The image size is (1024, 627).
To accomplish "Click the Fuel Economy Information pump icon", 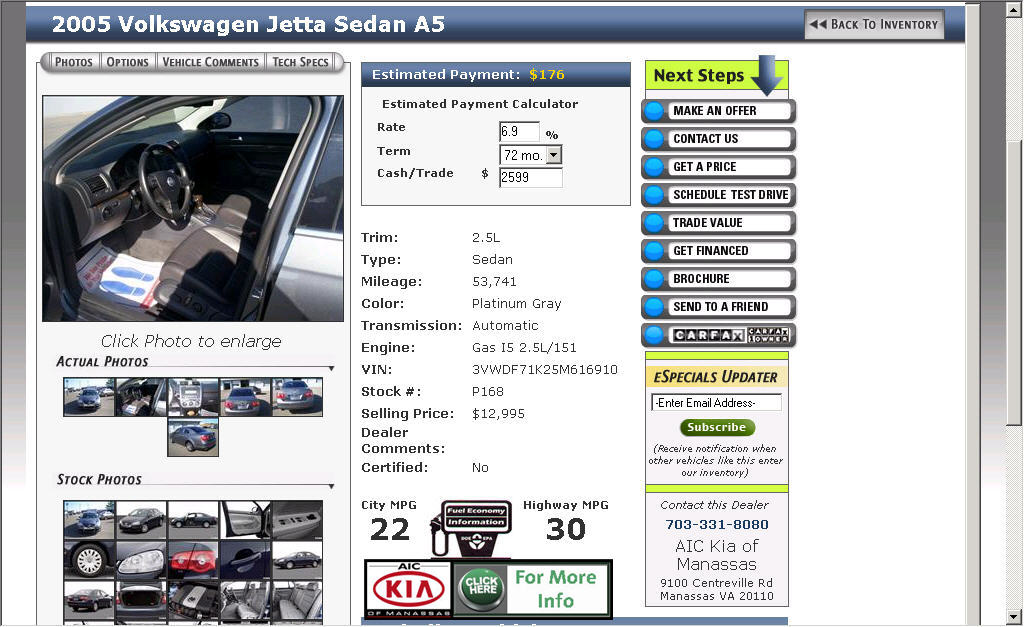I will click(472, 528).
